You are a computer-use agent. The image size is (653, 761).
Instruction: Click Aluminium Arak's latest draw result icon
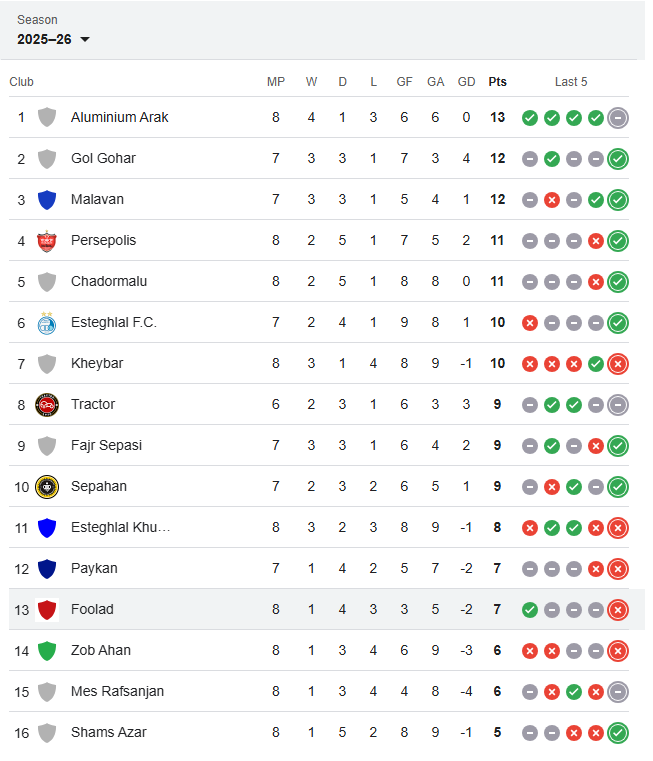(x=618, y=117)
